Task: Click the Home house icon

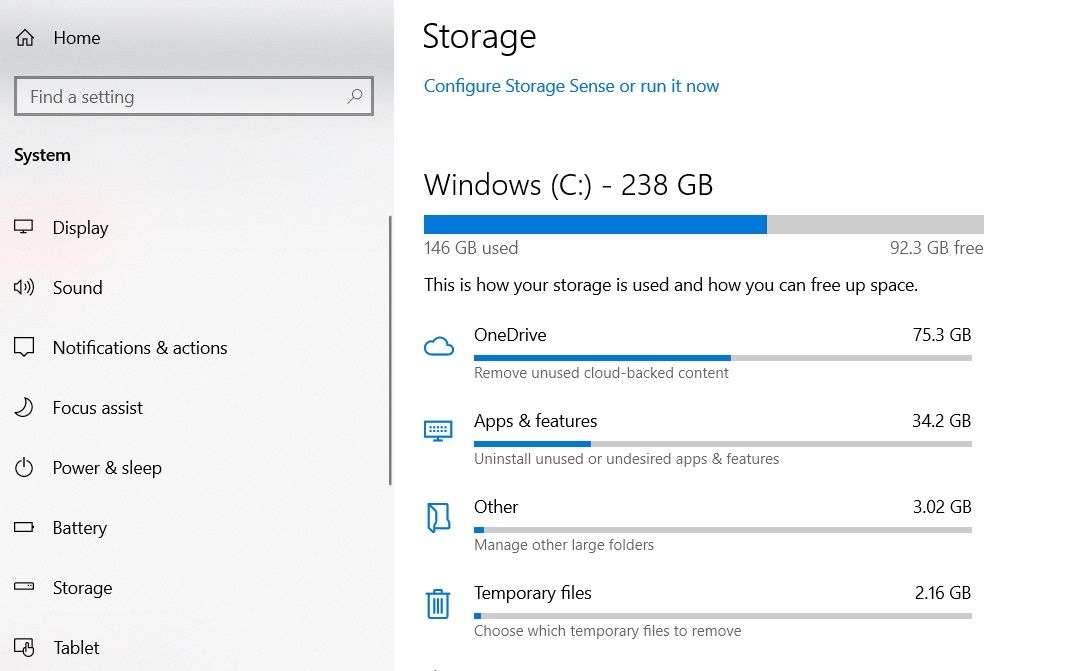Action: coord(23,37)
